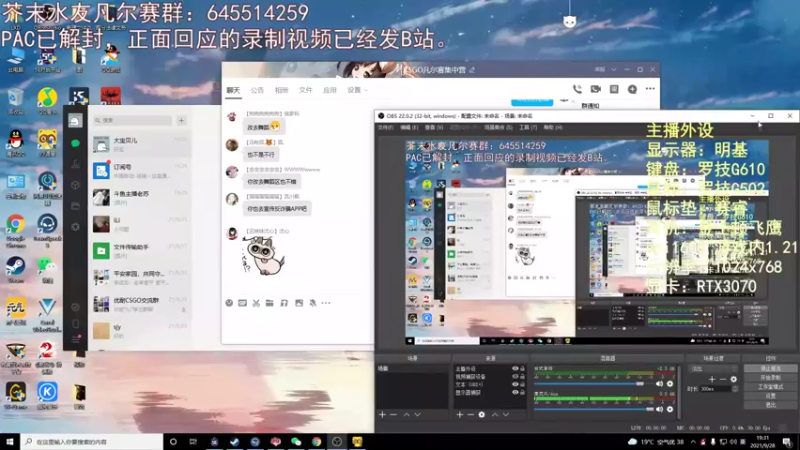Select the 应用 tab in QQ group

click(x=330, y=90)
